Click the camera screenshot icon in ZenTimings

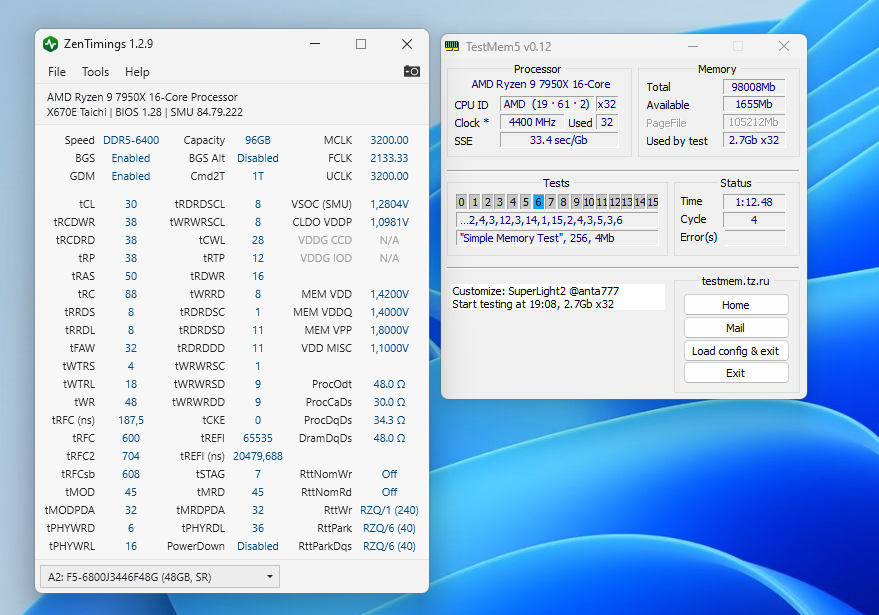click(411, 71)
